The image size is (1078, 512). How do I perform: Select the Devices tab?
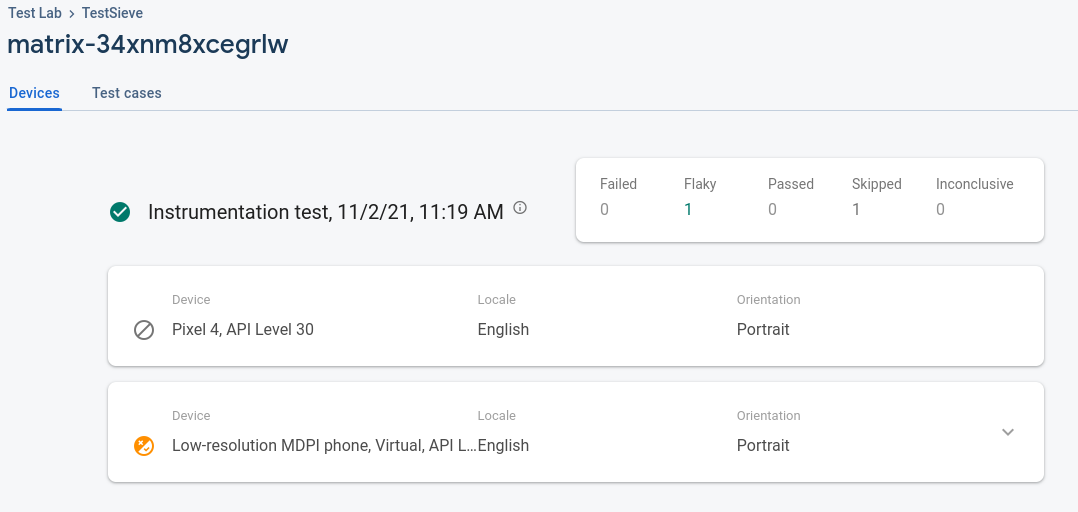coord(34,93)
